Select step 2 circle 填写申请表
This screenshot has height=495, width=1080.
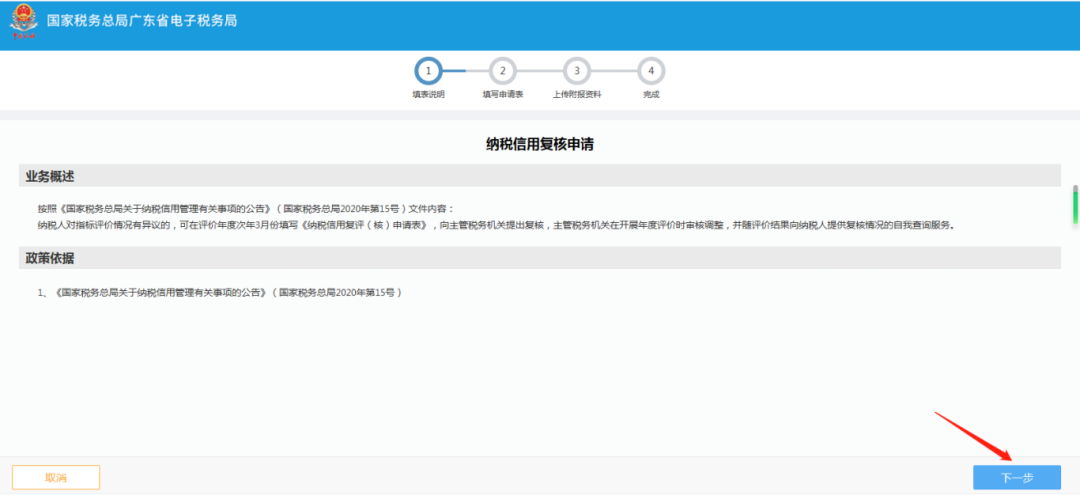pyautogui.click(x=503, y=71)
